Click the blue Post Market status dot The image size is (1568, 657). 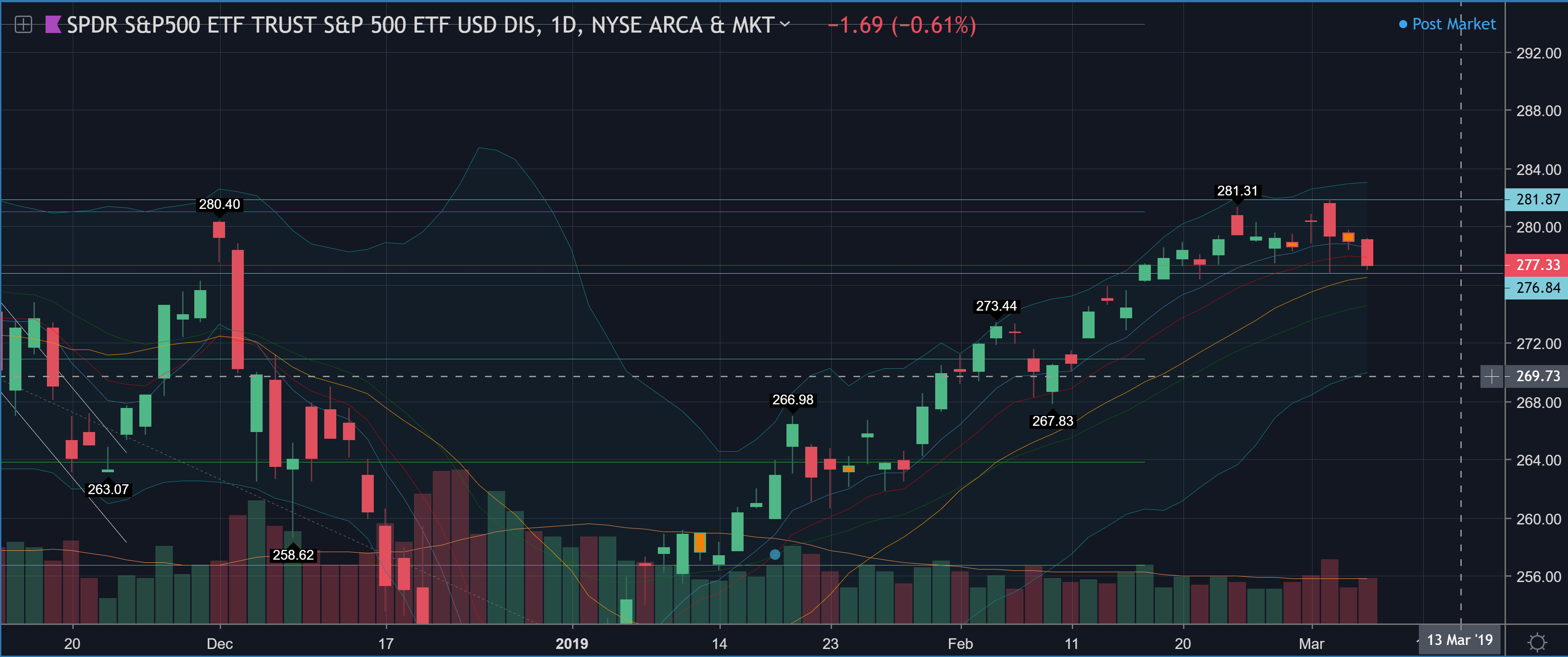click(1403, 25)
